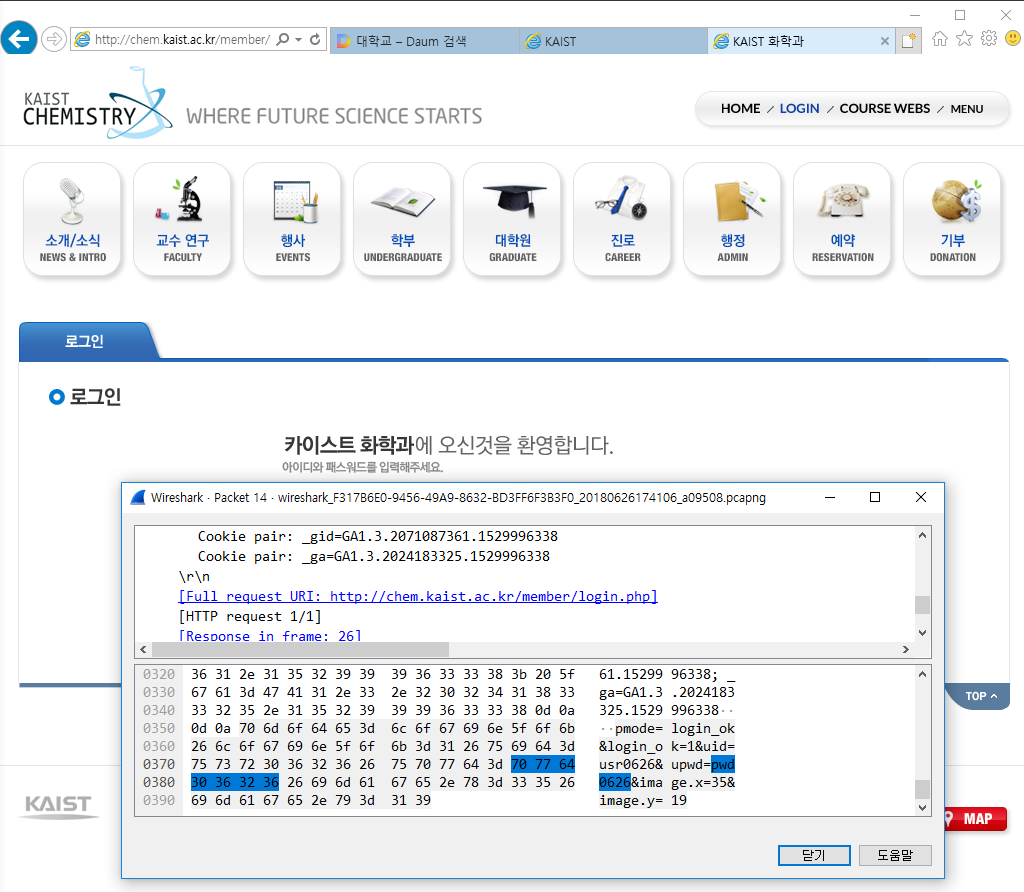This screenshot has width=1024, height=892.
Task: Switch to the KAIST tab
Action: (613, 41)
